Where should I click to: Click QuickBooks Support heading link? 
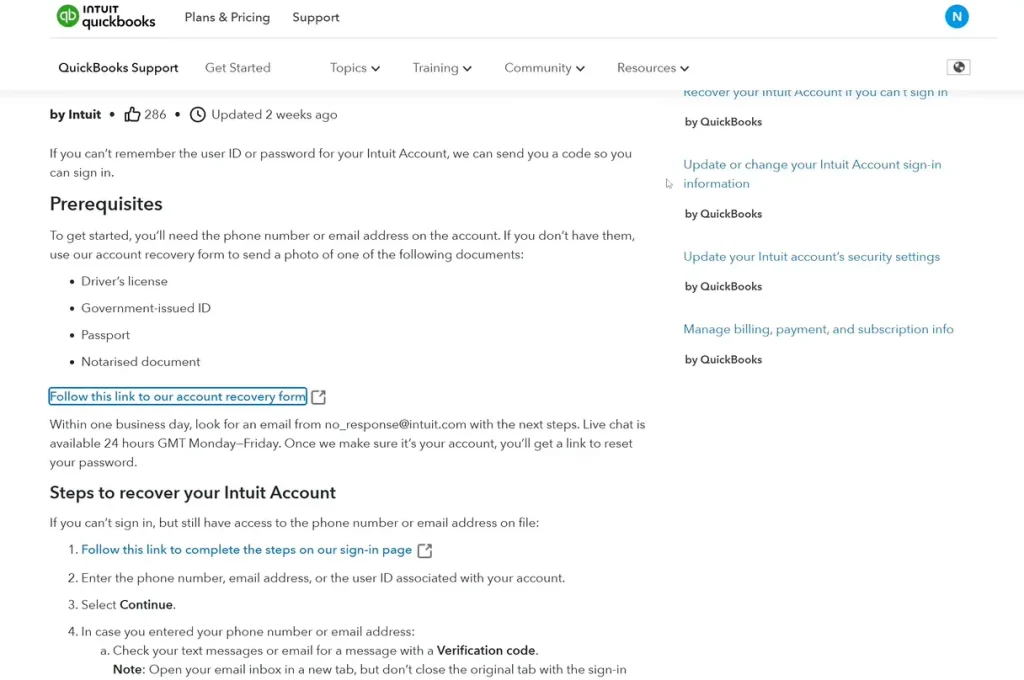click(x=118, y=68)
